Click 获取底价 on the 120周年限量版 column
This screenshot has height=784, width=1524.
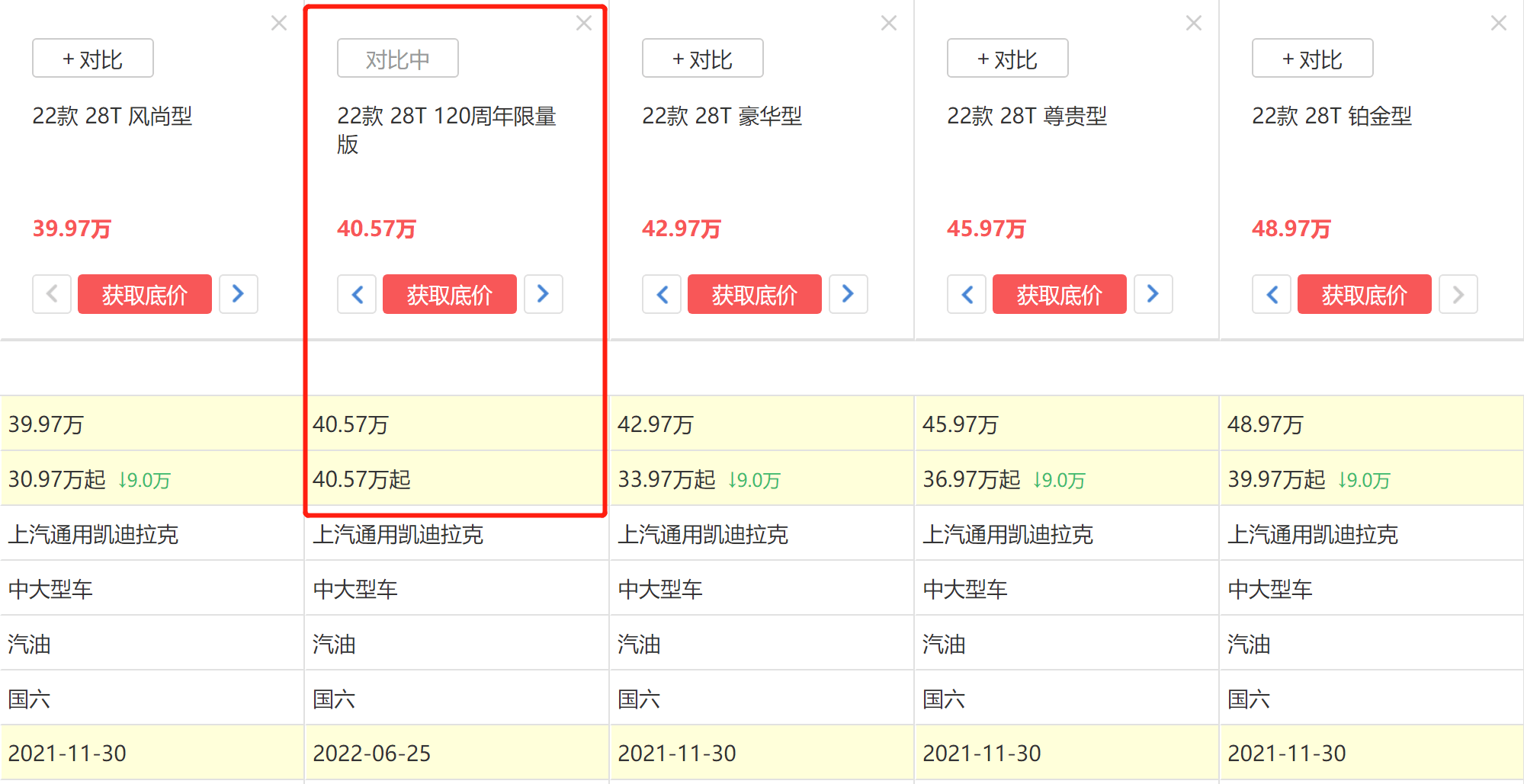click(449, 294)
